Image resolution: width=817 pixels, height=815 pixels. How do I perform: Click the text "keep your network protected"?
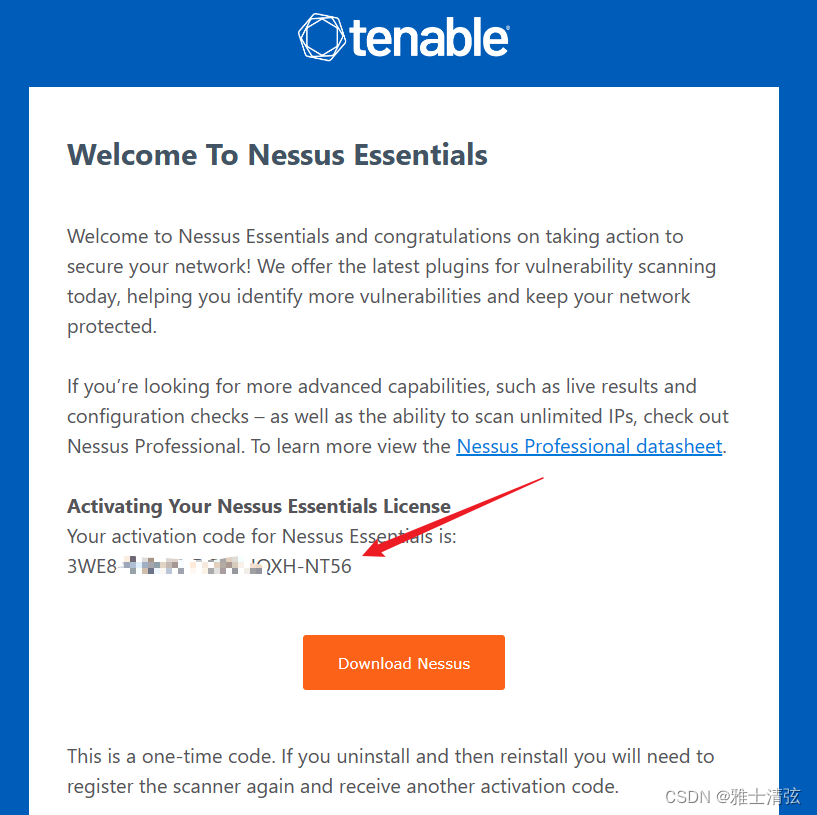coord(599,297)
